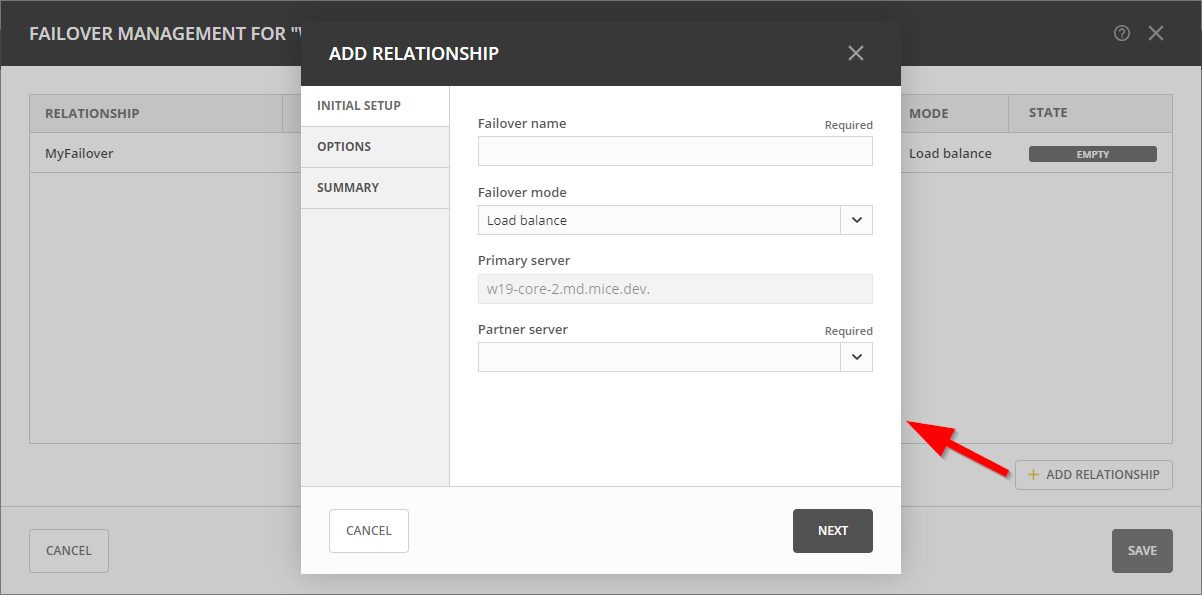Cancel the Add Relationship wizard
1202x595 pixels.
(x=368, y=530)
